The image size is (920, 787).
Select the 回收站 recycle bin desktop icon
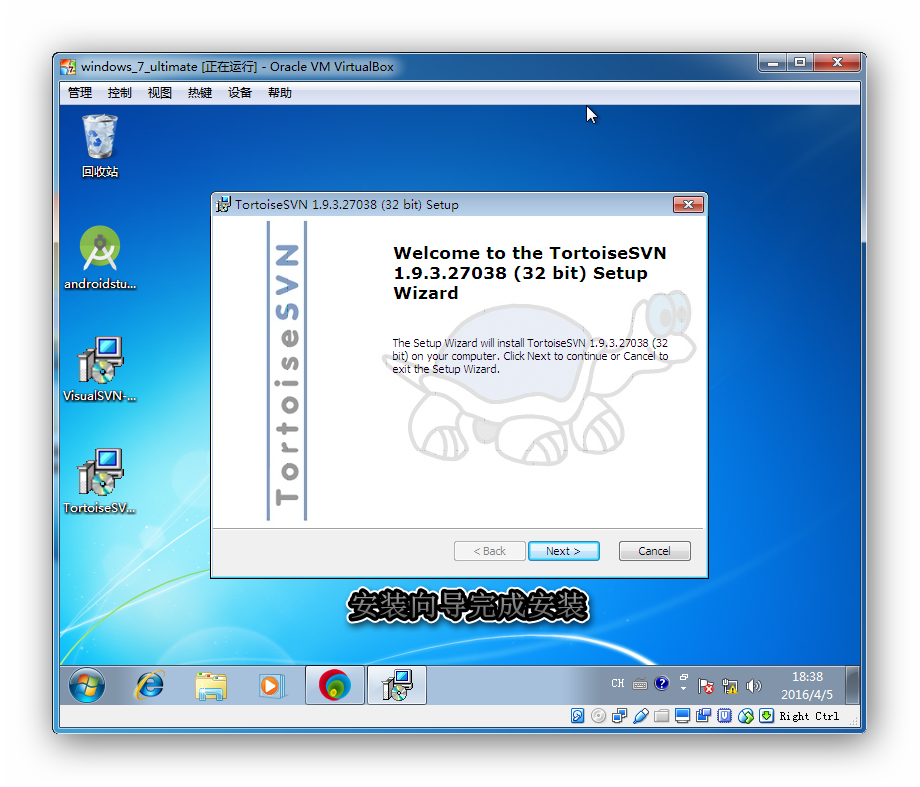click(100, 146)
